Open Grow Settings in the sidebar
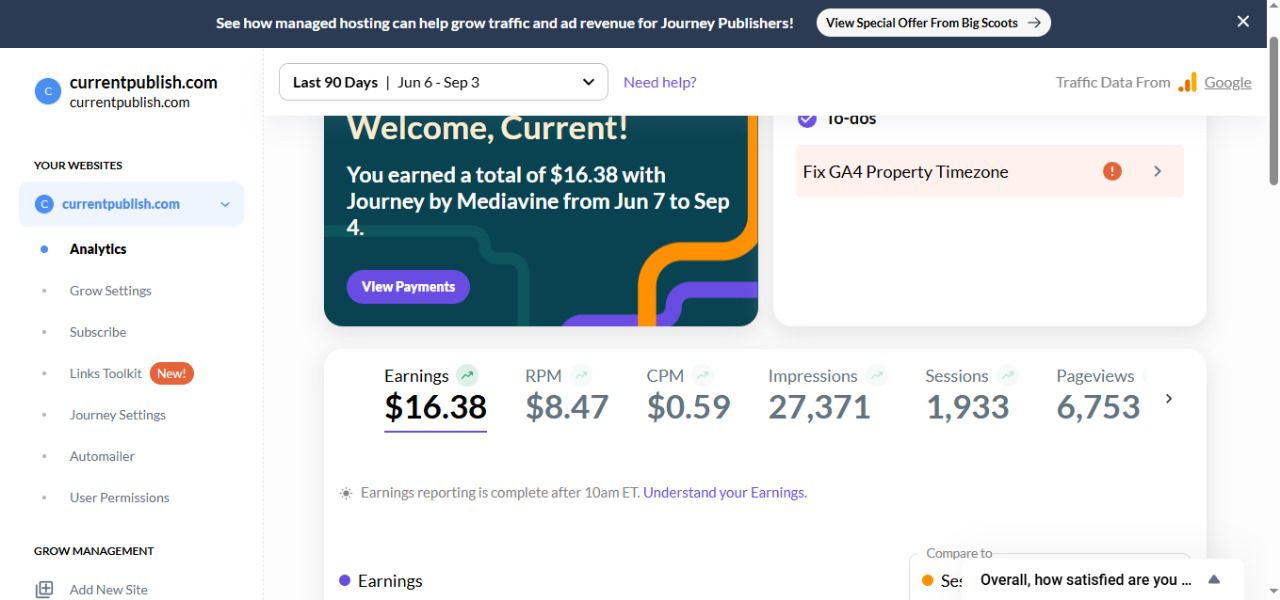The width and height of the screenshot is (1280, 600). point(110,291)
